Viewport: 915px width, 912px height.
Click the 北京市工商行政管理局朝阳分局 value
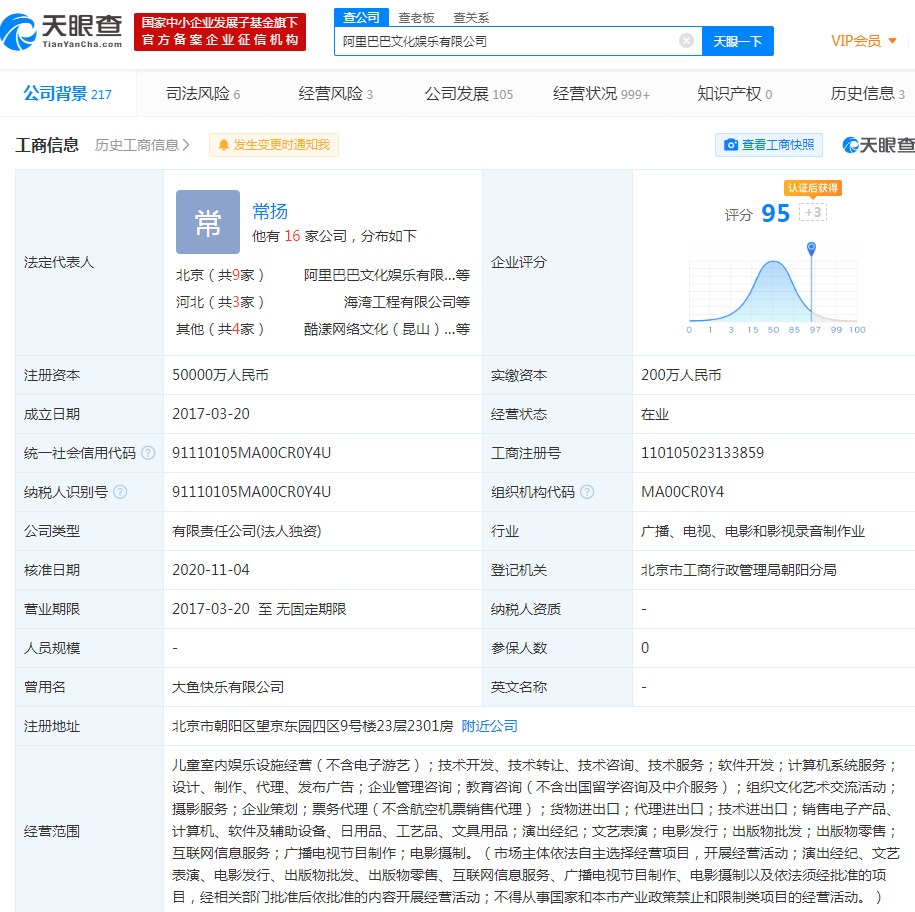[739, 569]
